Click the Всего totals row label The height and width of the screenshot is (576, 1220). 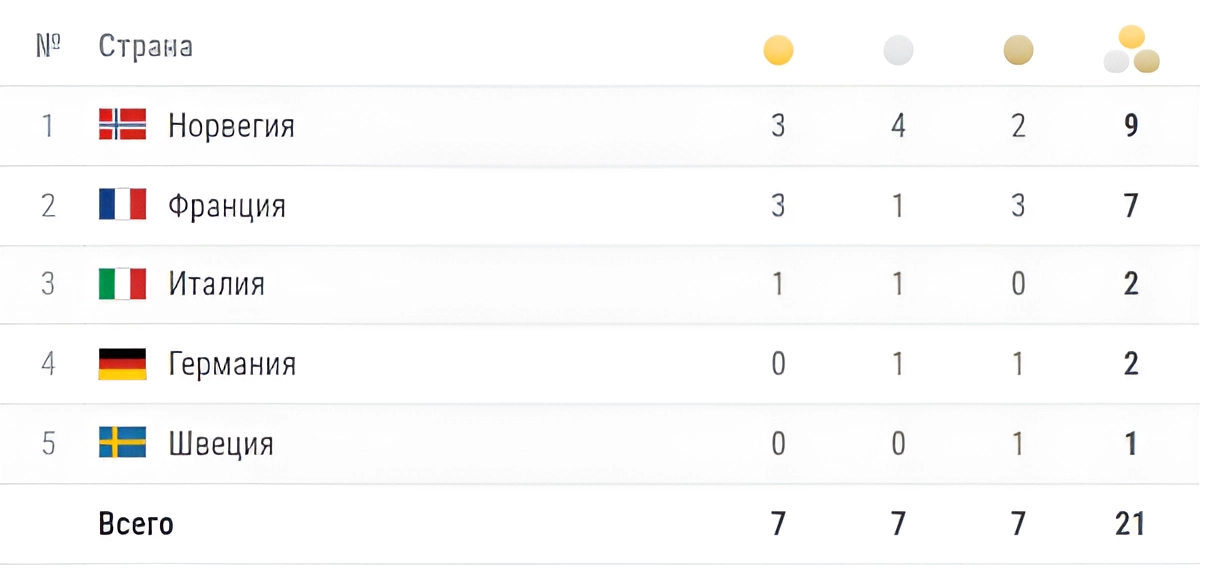(x=136, y=523)
